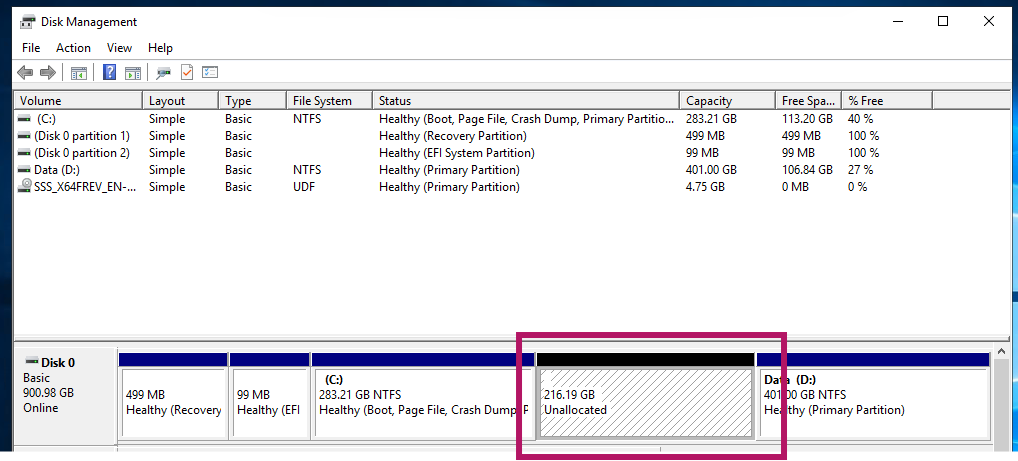Sort by the File System column header
This screenshot has width=1018, height=461.
click(329, 101)
